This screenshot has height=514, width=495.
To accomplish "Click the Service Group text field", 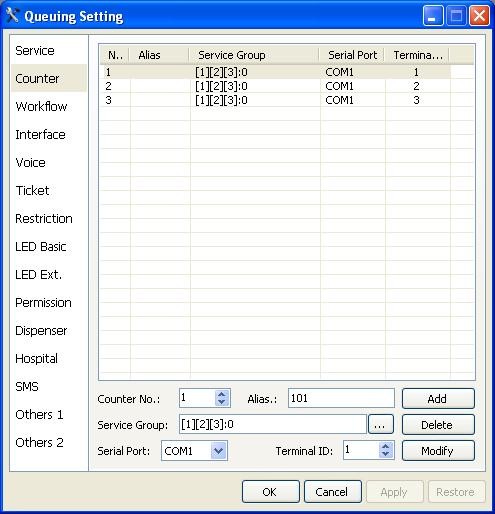I will [x=273, y=424].
